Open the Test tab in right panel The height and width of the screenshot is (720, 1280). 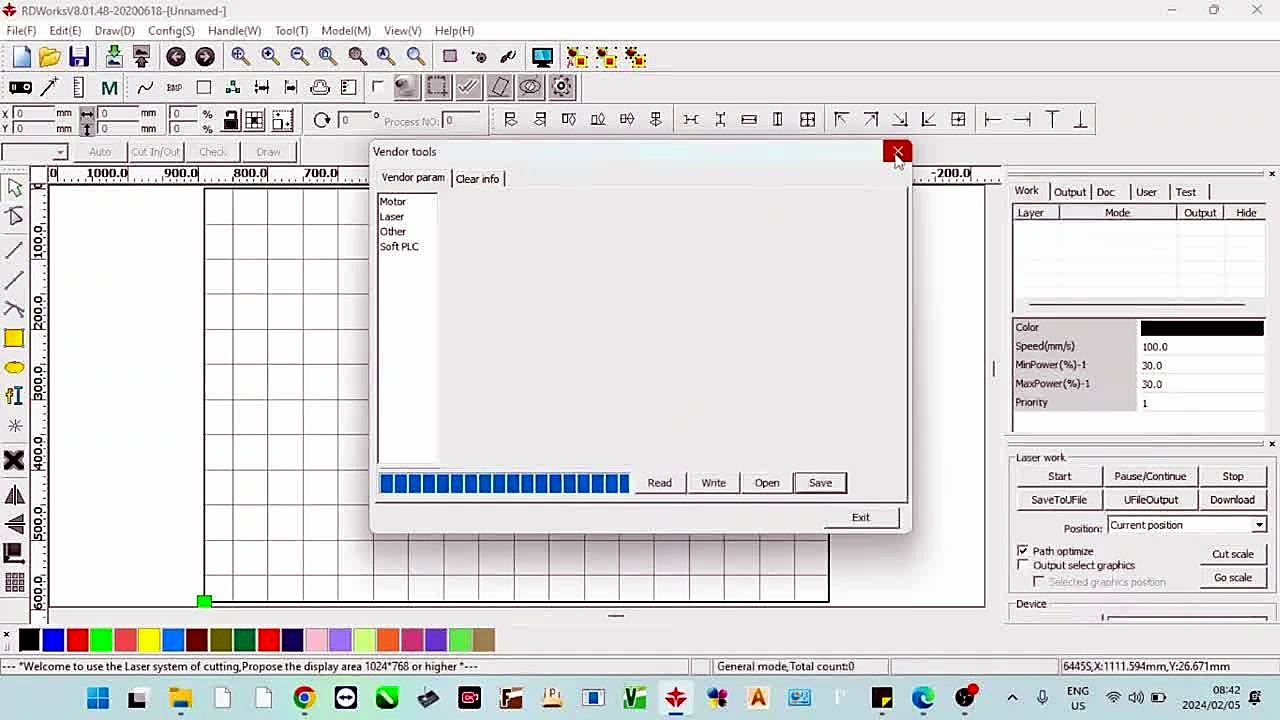pos(1185,192)
